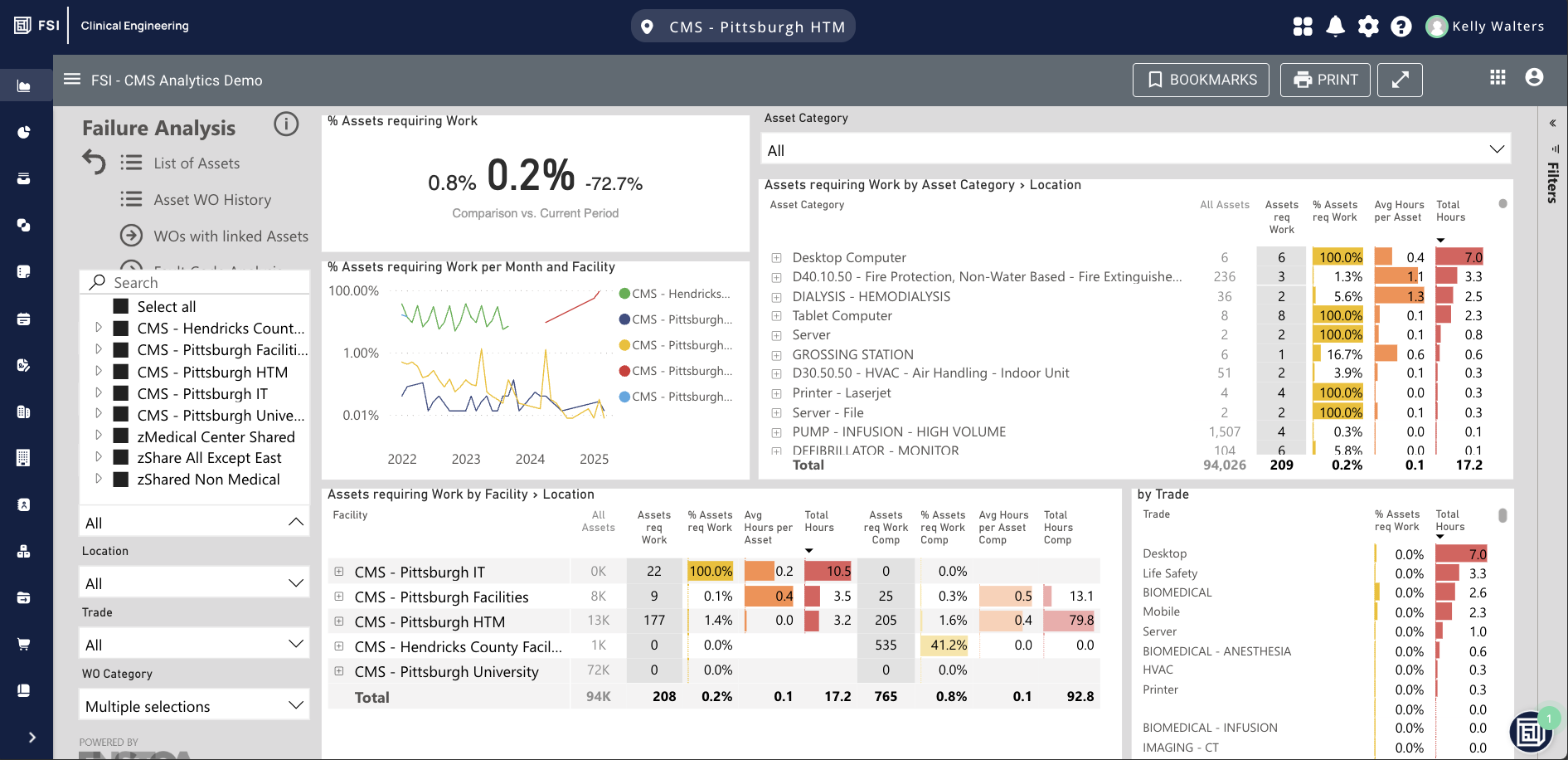Sort by Total Hours in Asset Category table
This screenshot has height=760, width=1568.
1450,211
